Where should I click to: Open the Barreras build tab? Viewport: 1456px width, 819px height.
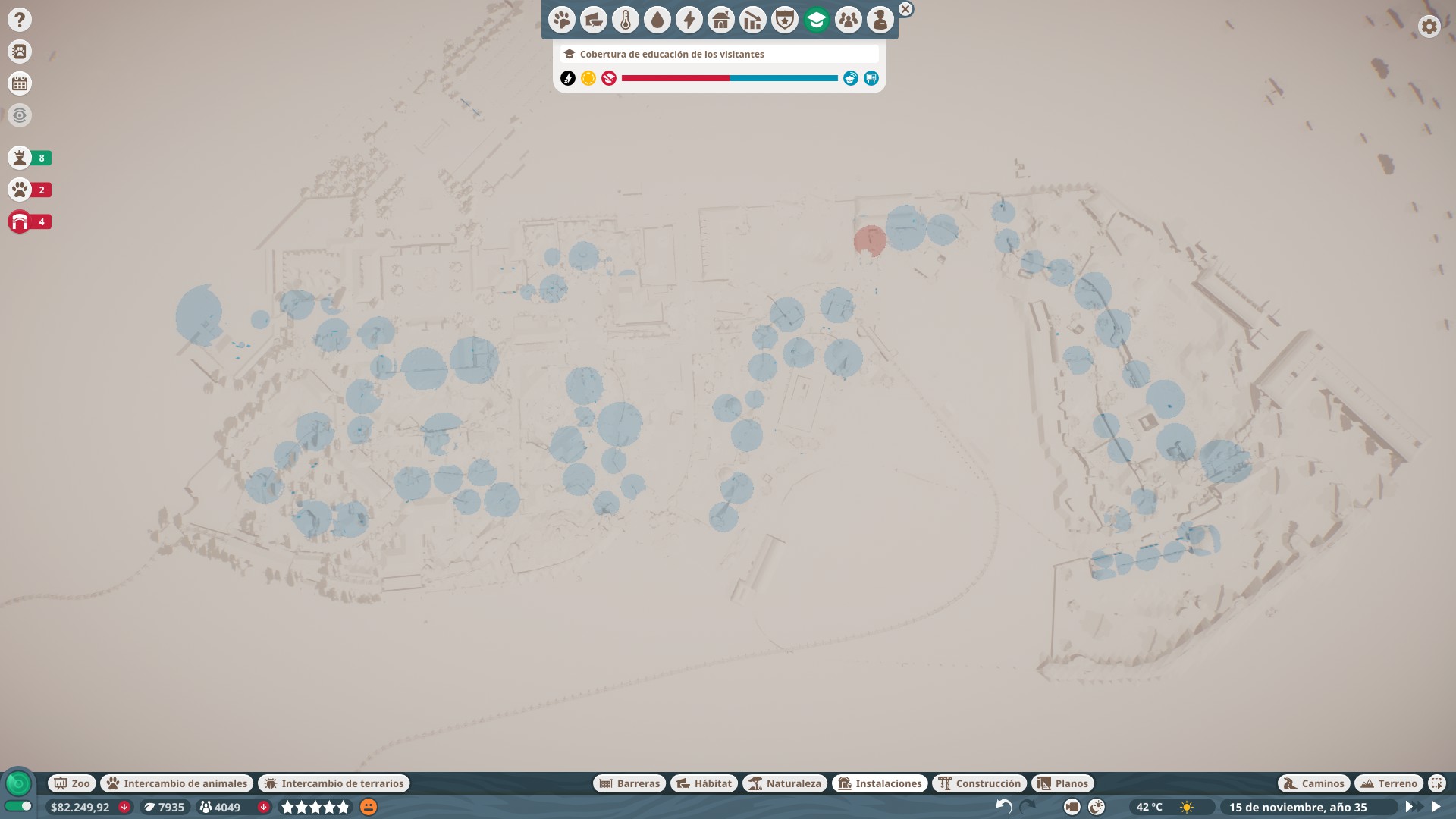(x=629, y=783)
